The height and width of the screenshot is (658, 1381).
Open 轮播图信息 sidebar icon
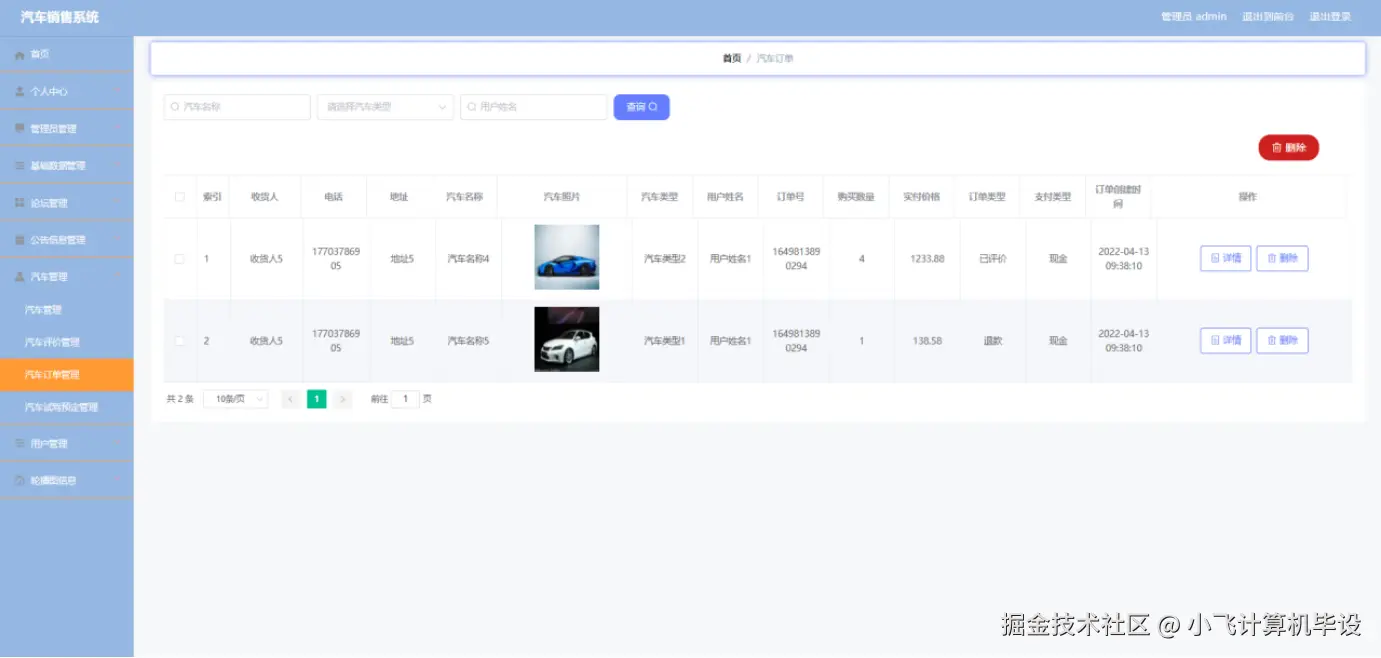click(19, 480)
